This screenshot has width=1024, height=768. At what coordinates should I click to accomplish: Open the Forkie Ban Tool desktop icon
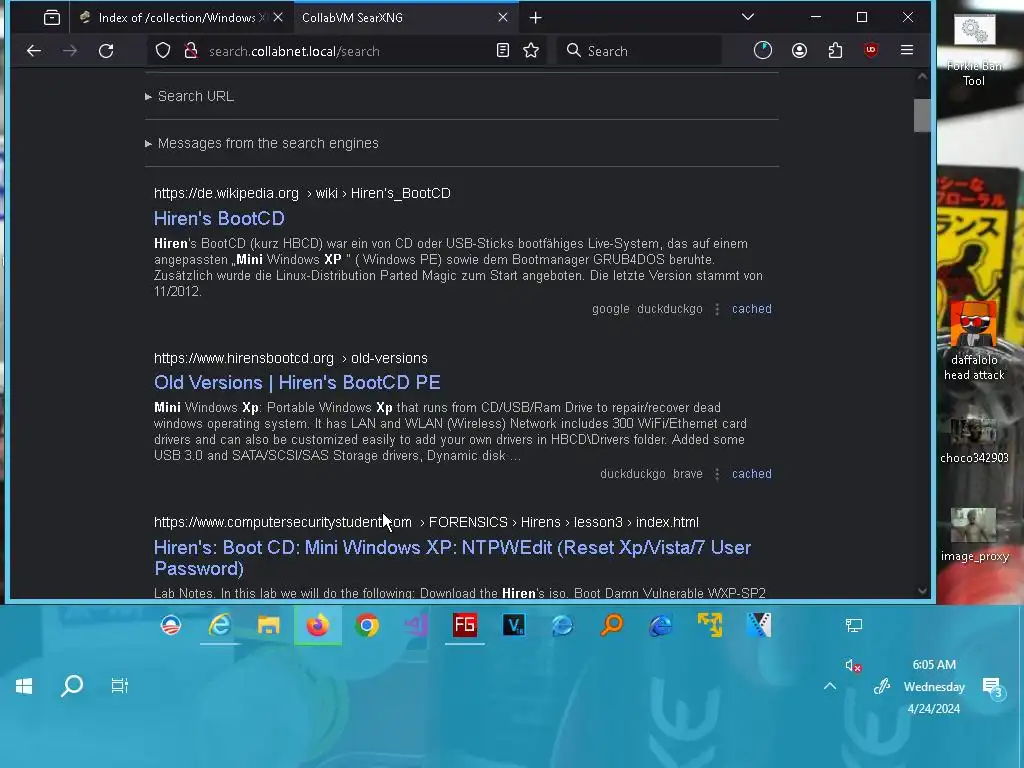[x=974, y=50]
